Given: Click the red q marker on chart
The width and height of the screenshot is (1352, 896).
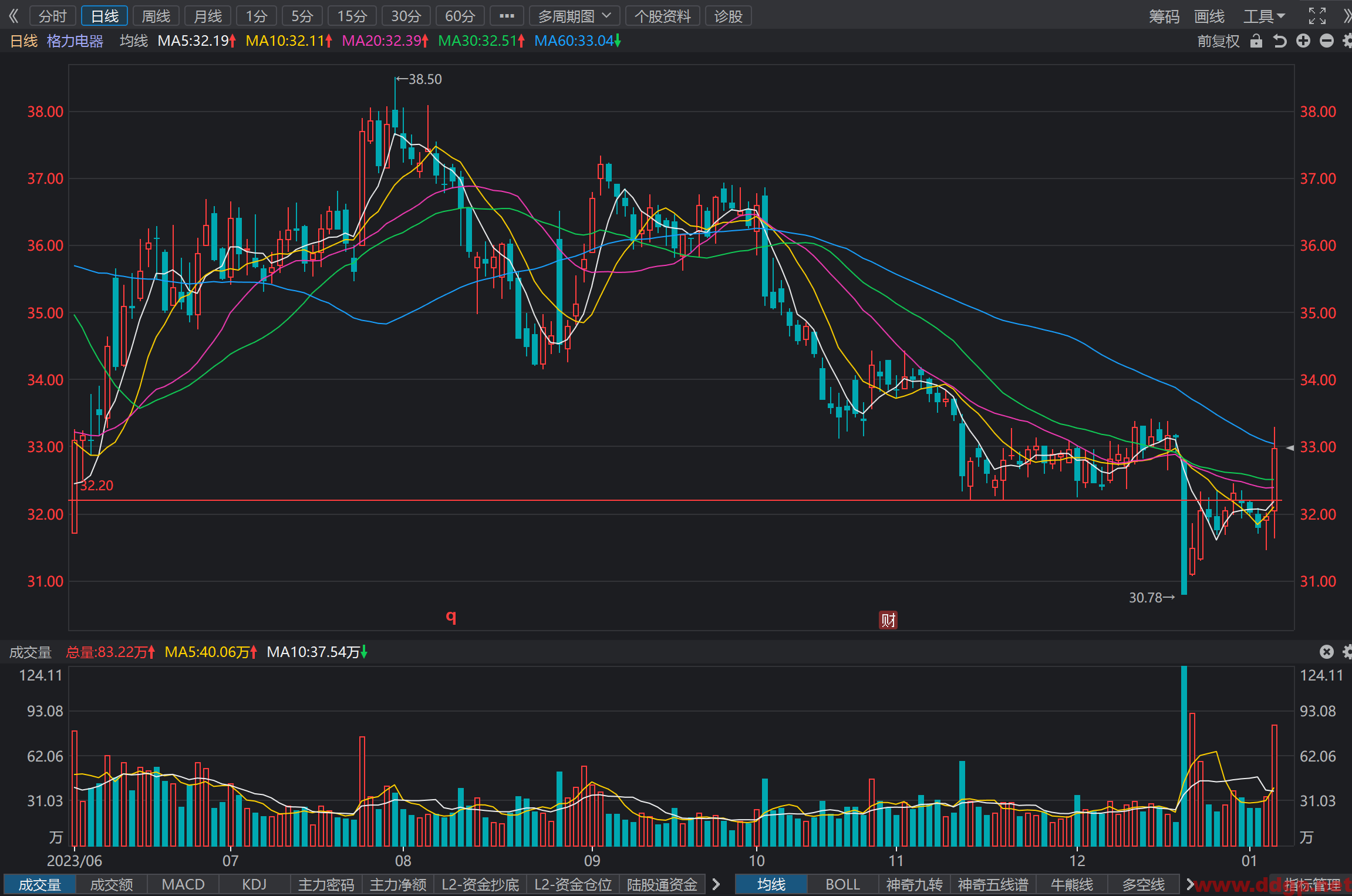Looking at the screenshot, I should click(x=451, y=616).
